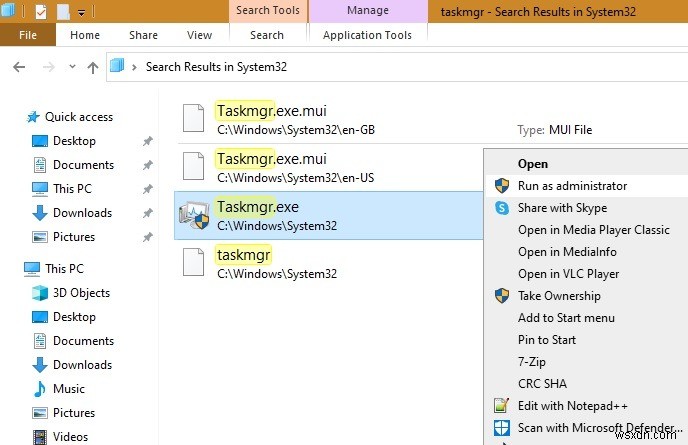The height and width of the screenshot is (445, 688).
Task: Choose Share with Skype
Action: 563,208
